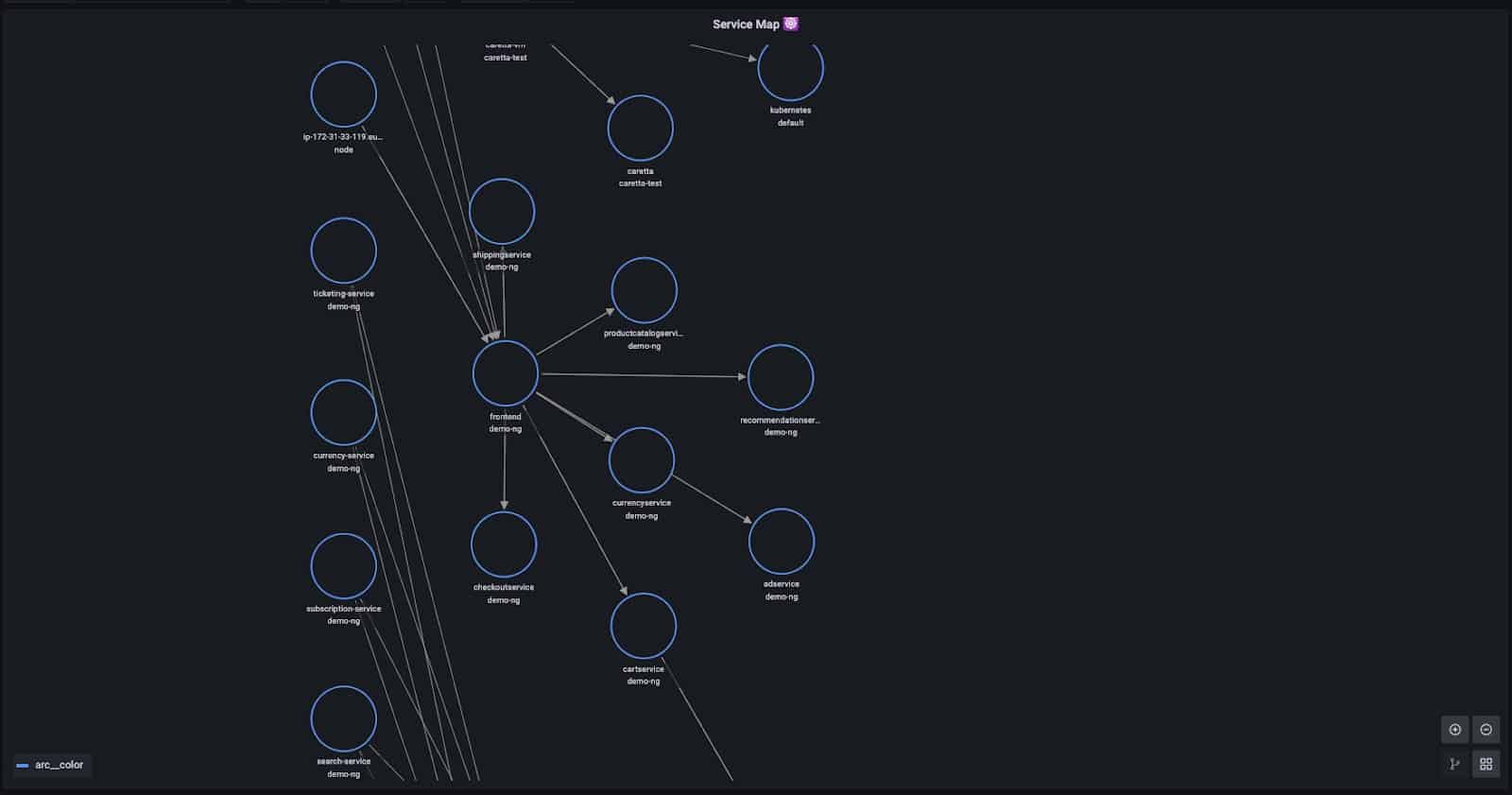Click the 'shippingservice' label text
Screen dimensions: 1512x795
(x=502, y=255)
